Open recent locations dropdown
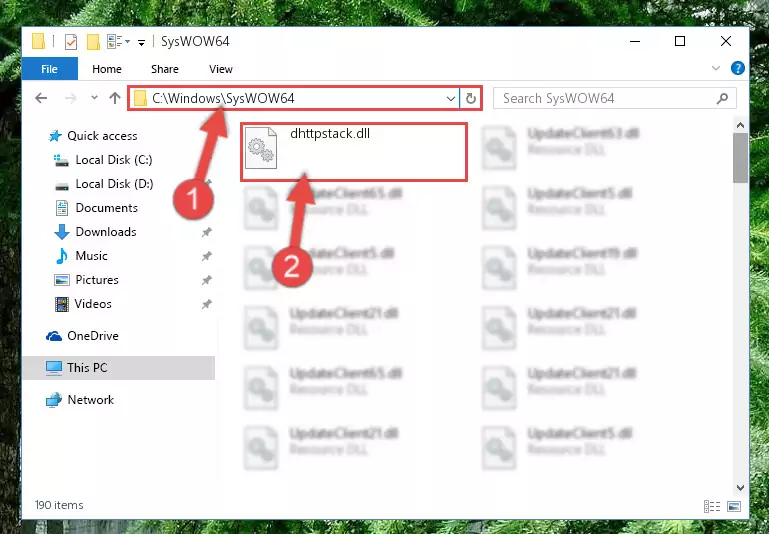The image size is (769, 534). pyautogui.click(x=94, y=98)
